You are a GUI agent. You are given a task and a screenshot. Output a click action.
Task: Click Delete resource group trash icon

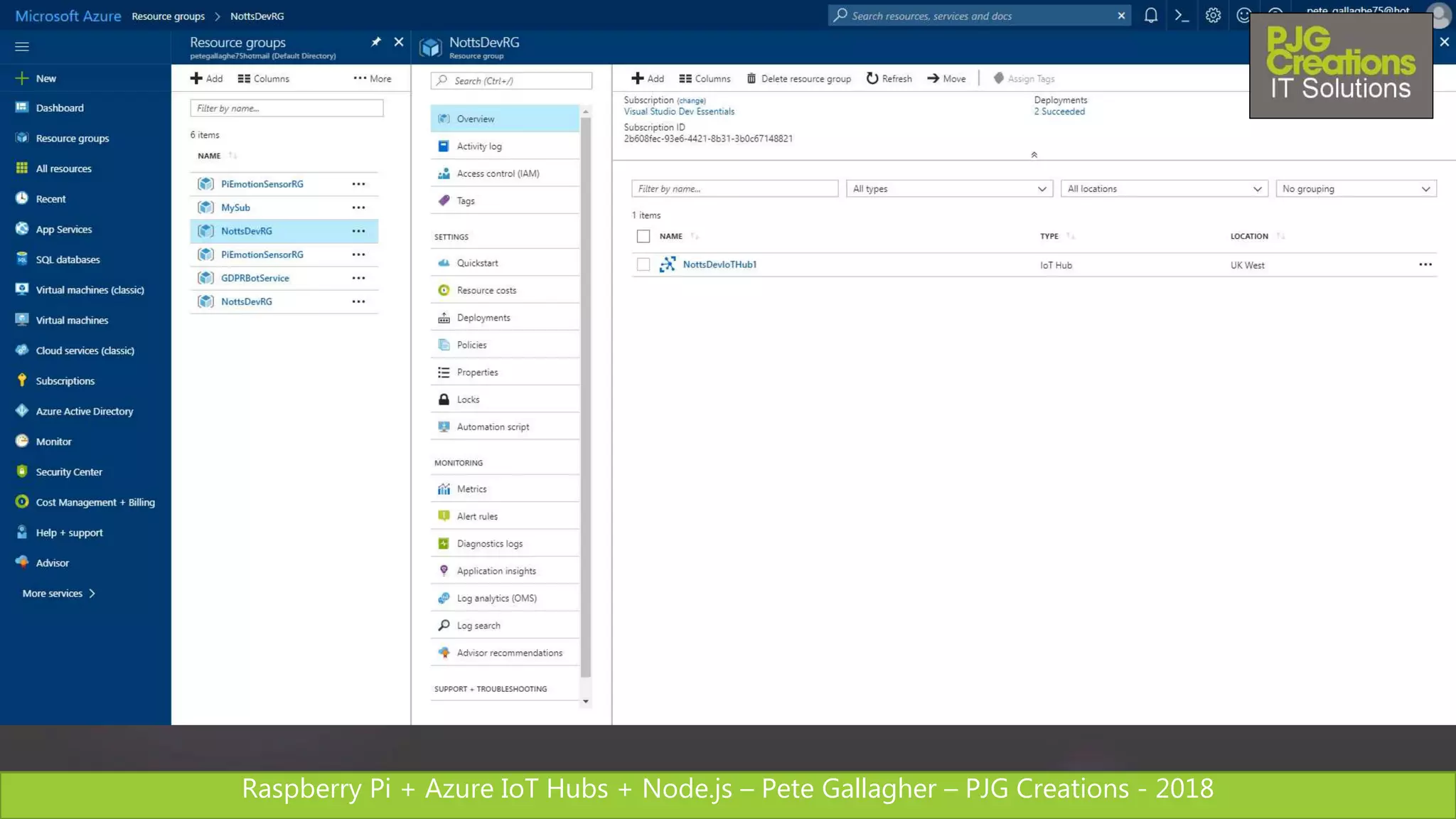751,78
